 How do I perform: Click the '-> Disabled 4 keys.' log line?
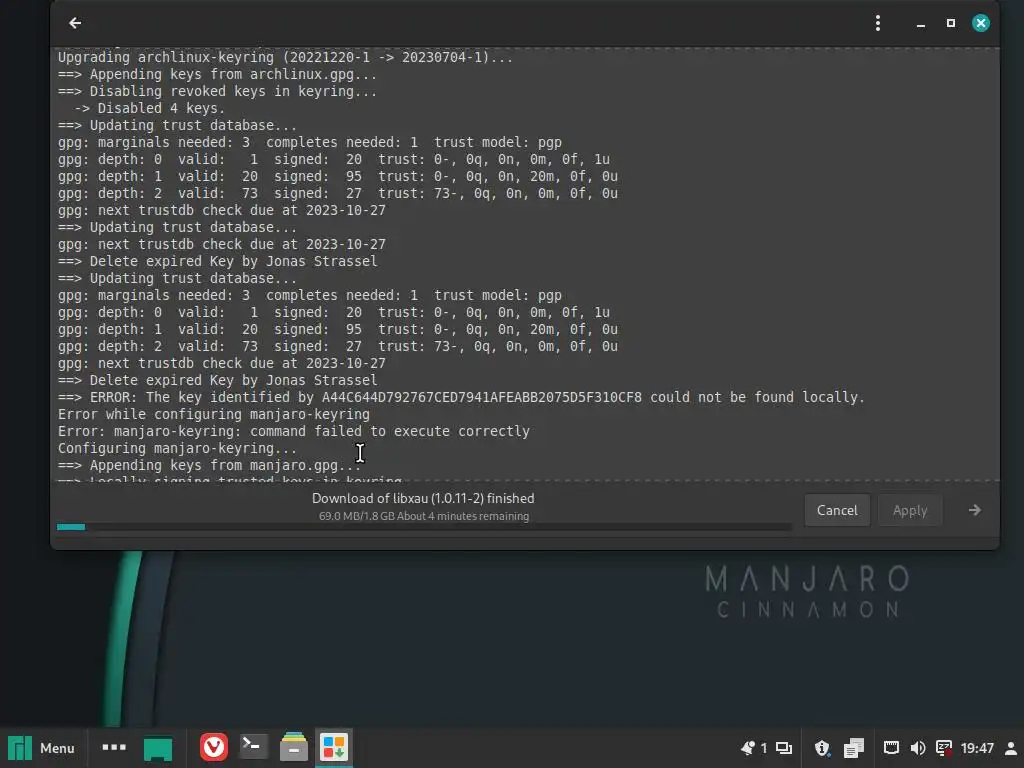pos(150,108)
